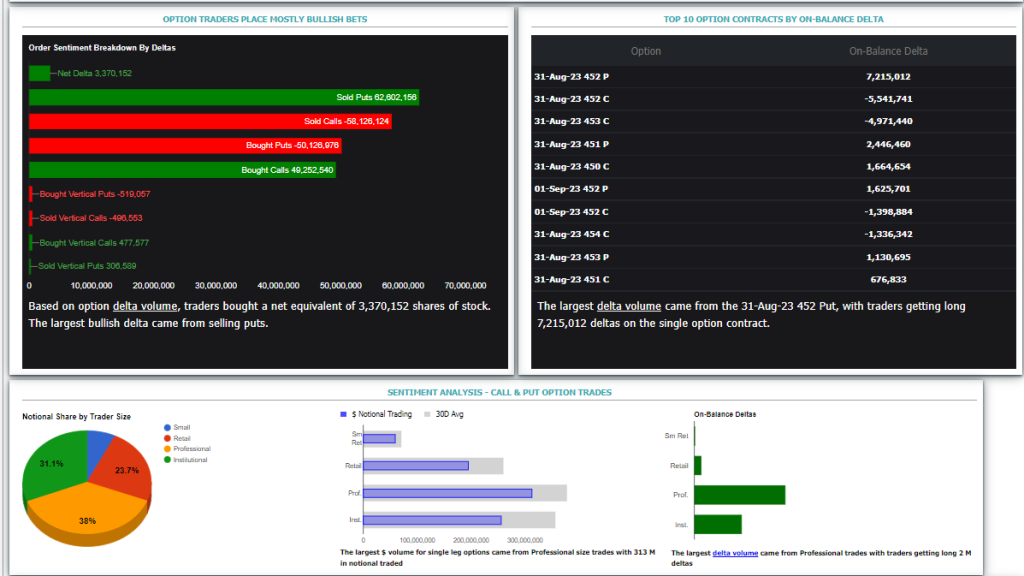The image size is (1024, 576).
Task: Click the Retail On-Balance Deltas bar
Action: [x=698, y=466]
